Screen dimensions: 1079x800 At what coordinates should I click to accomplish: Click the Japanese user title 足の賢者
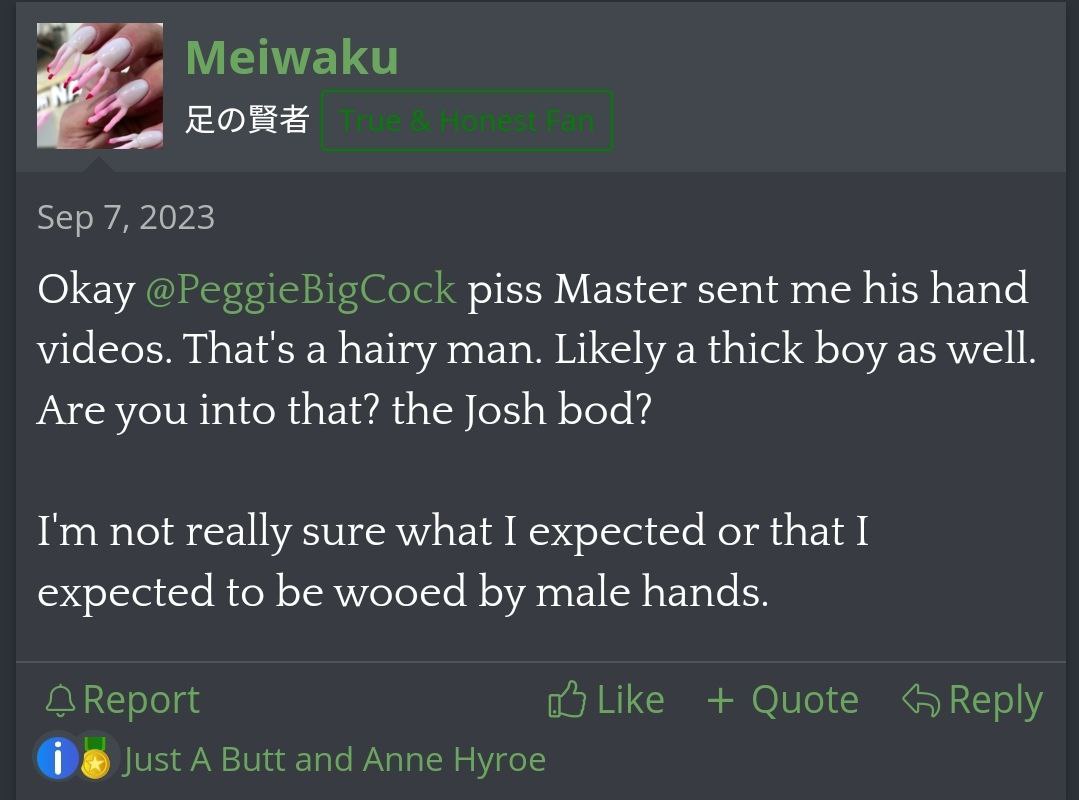click(x=247, y=119)
